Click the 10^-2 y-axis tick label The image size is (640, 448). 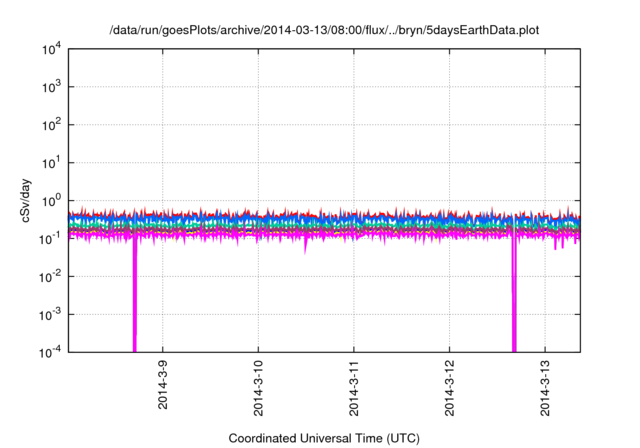click(x=51, y=277)
